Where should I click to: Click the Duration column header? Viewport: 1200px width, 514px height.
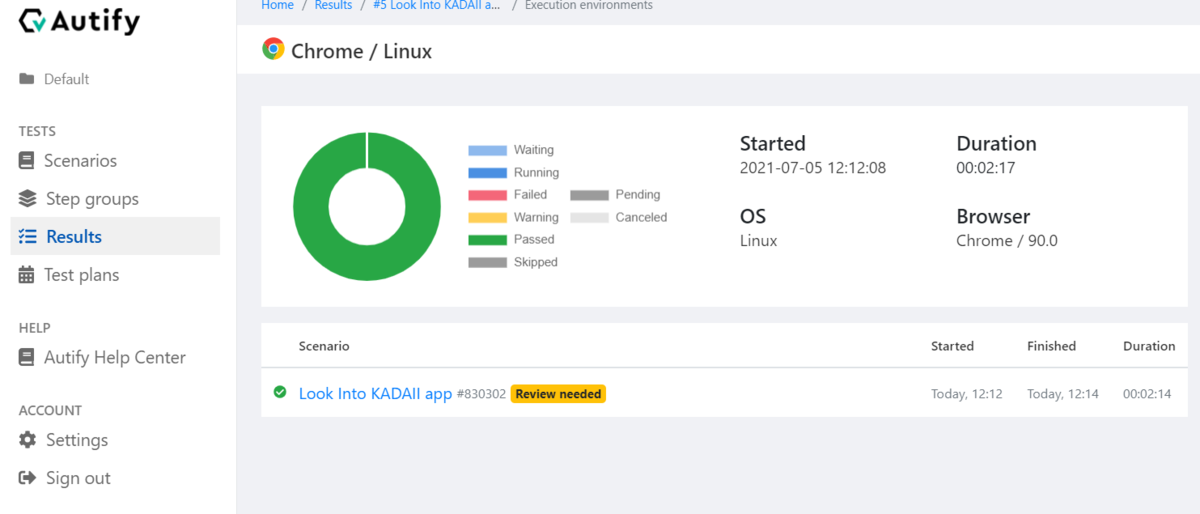click(x=1149, y=346)
